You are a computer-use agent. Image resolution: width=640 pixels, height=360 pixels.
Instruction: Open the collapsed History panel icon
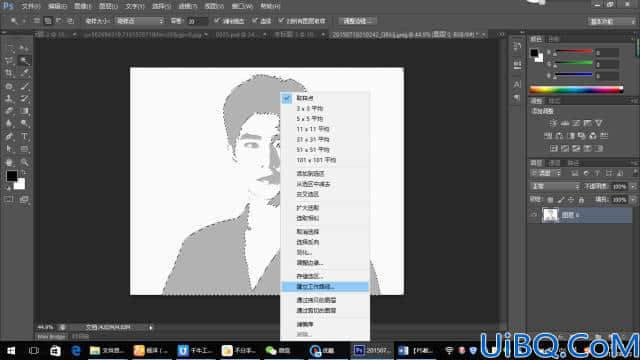point(517,47)
